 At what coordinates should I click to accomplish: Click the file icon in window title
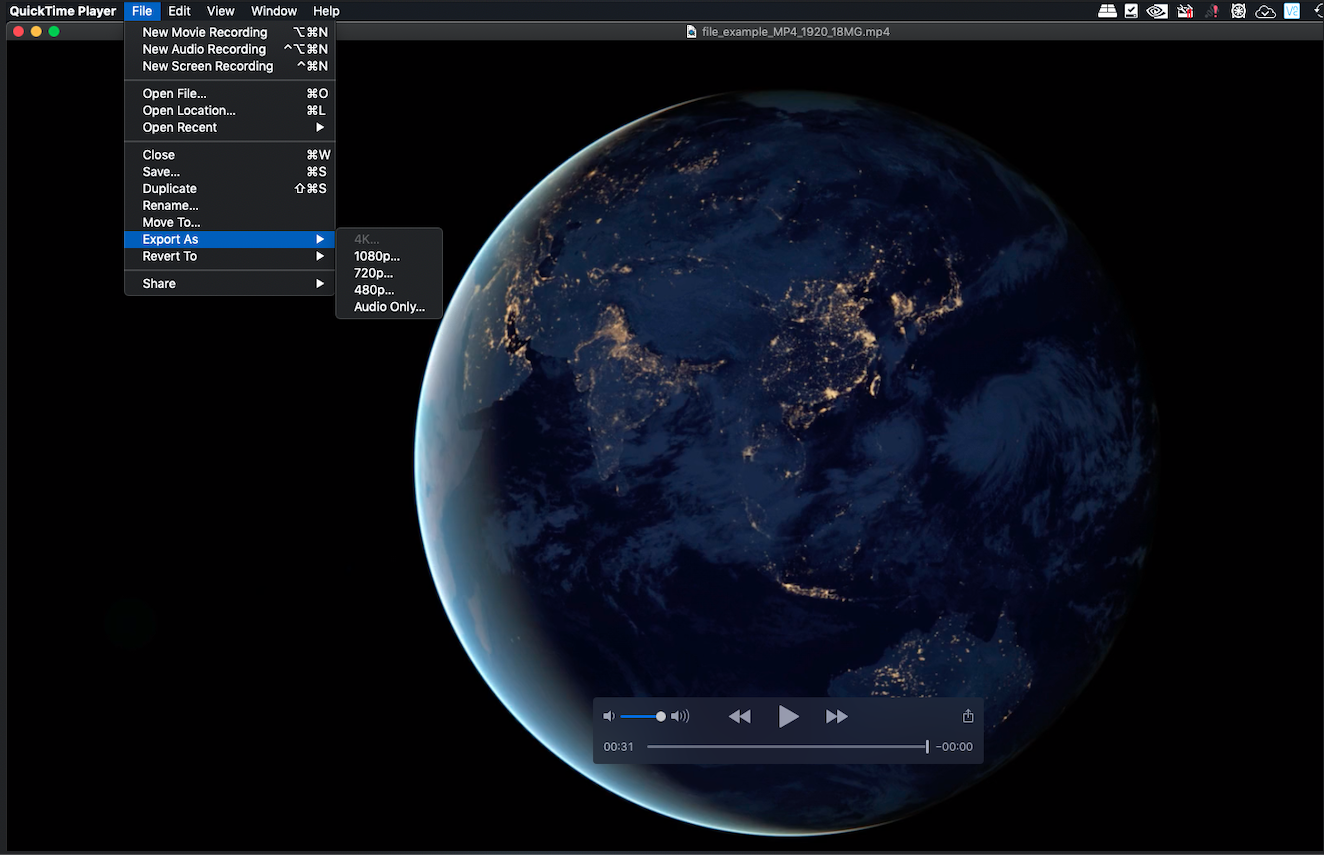(691, 31)
